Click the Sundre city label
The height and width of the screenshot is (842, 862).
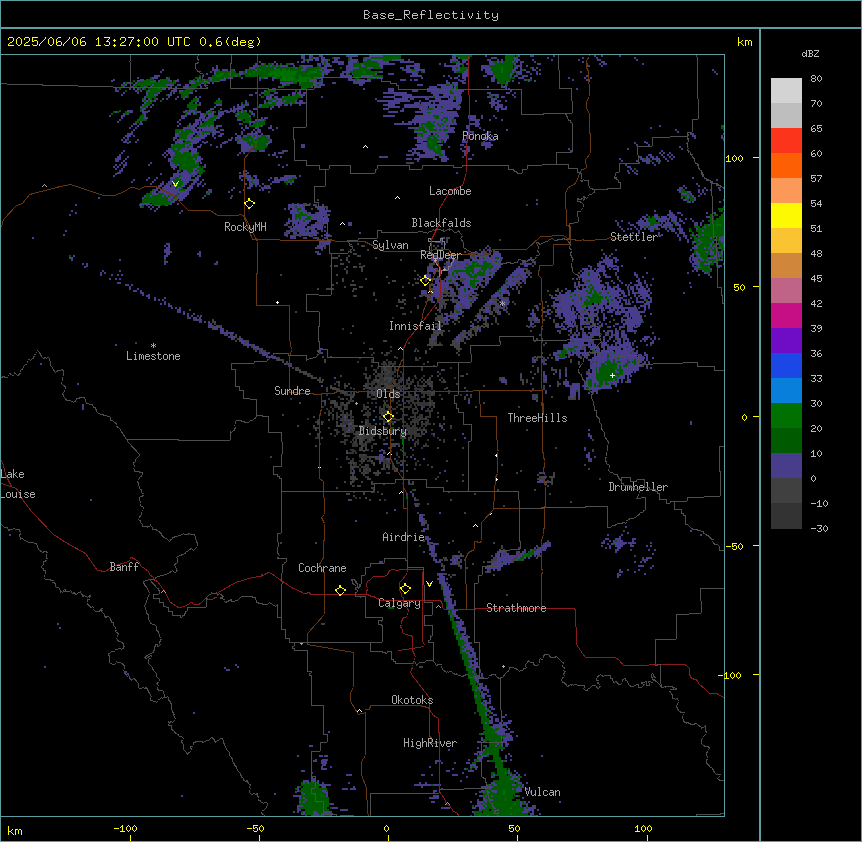(x=292, y=391)
